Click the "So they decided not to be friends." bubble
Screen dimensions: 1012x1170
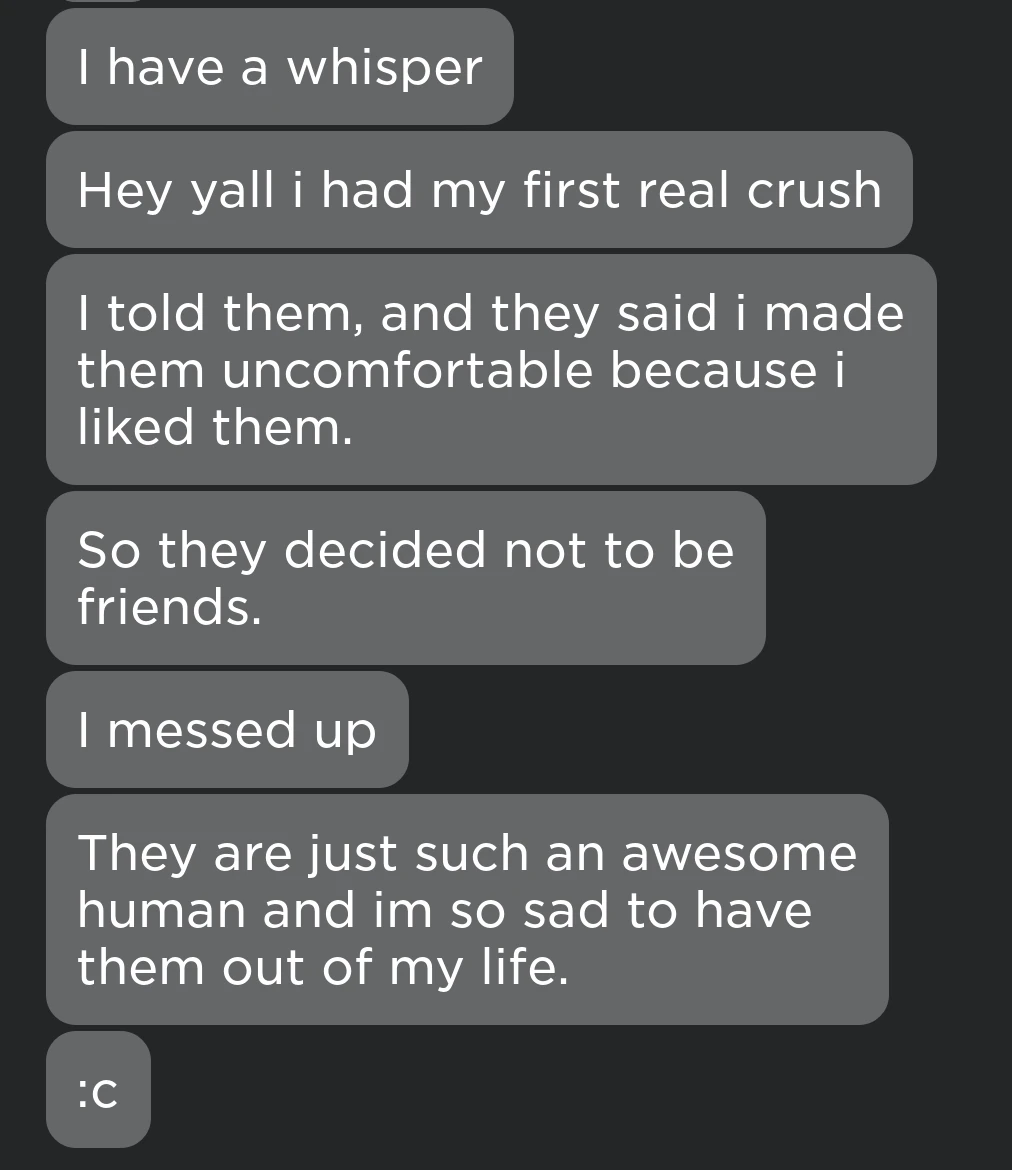coord(405,578)
